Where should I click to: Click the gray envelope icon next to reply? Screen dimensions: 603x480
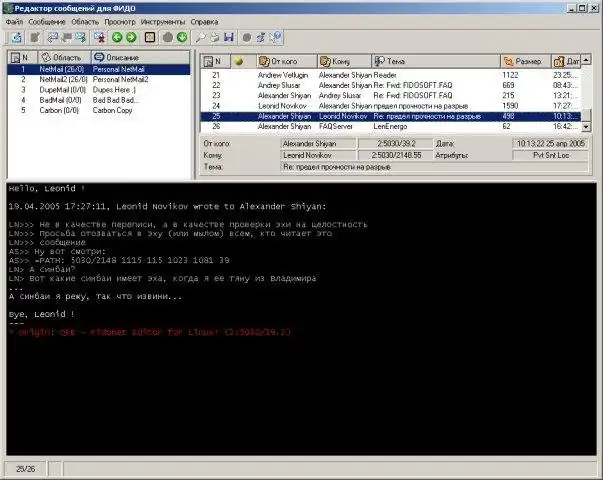click(67, 37)
